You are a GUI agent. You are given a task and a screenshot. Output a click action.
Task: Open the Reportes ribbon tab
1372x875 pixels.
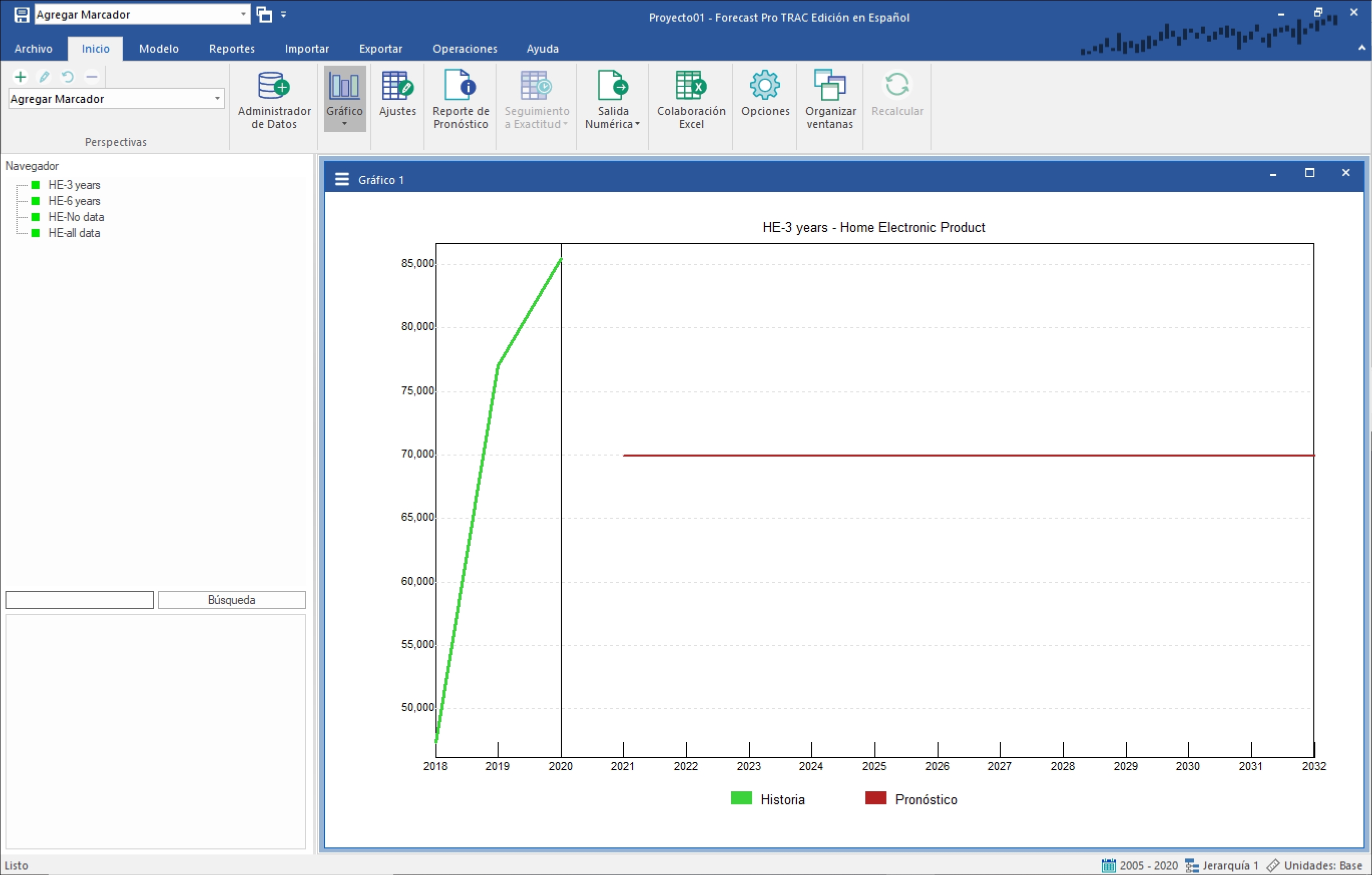click(x=232, y=49)
